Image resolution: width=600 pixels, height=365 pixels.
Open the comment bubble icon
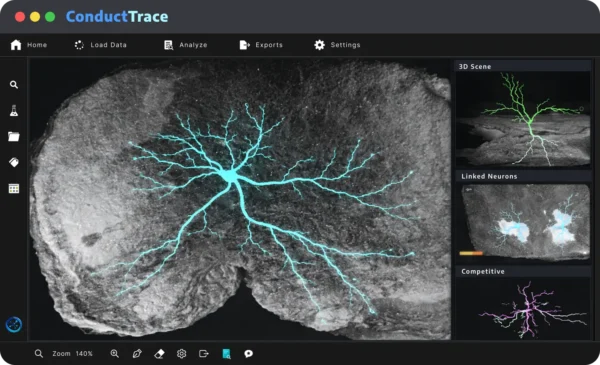(249, 354)
